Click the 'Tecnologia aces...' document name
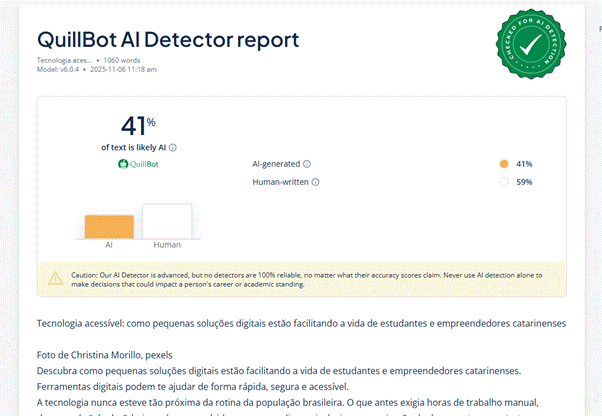Viewport: 602px width, 416px height. (66, 60)
